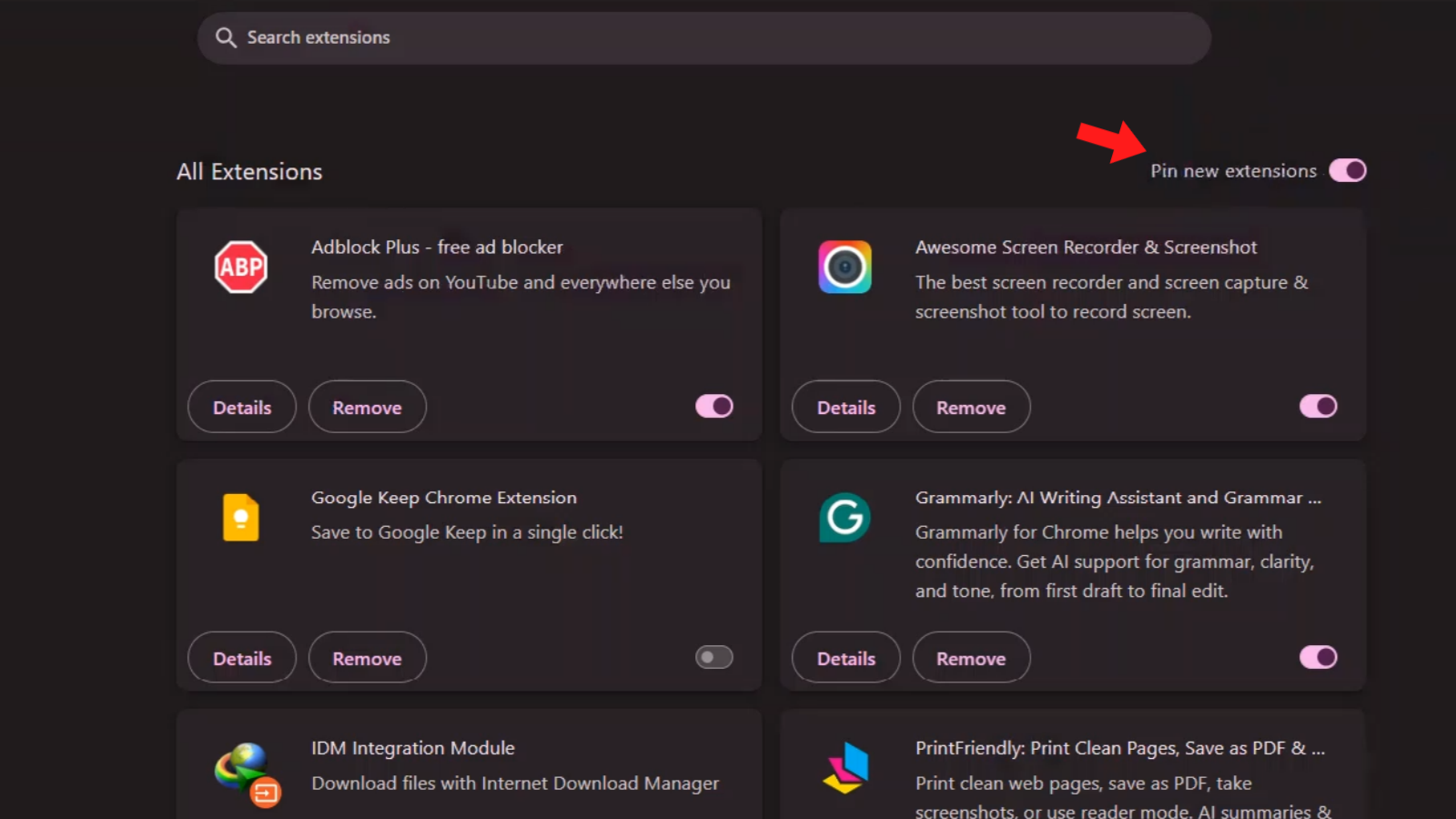Click the PrintFriendly extension icon
The image size is (1456, 819).
(x=846, y=768)
